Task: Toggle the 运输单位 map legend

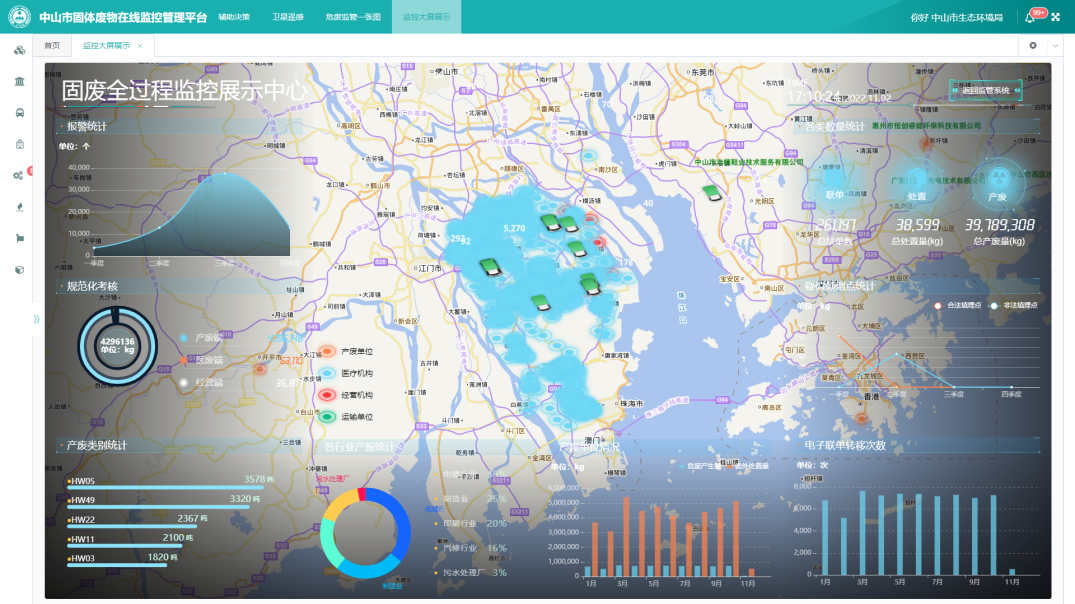Action: [348, 417]
